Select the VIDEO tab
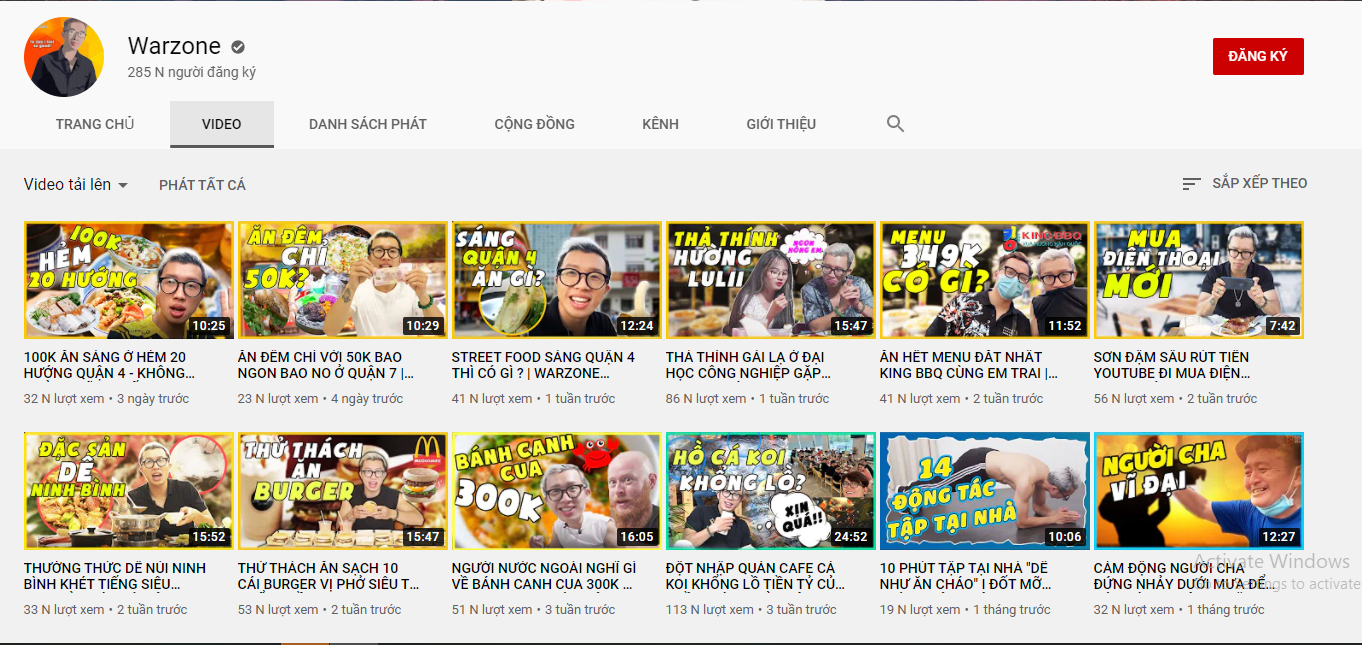The height and width of the screenshot is (645, 1362). [221, 124]
